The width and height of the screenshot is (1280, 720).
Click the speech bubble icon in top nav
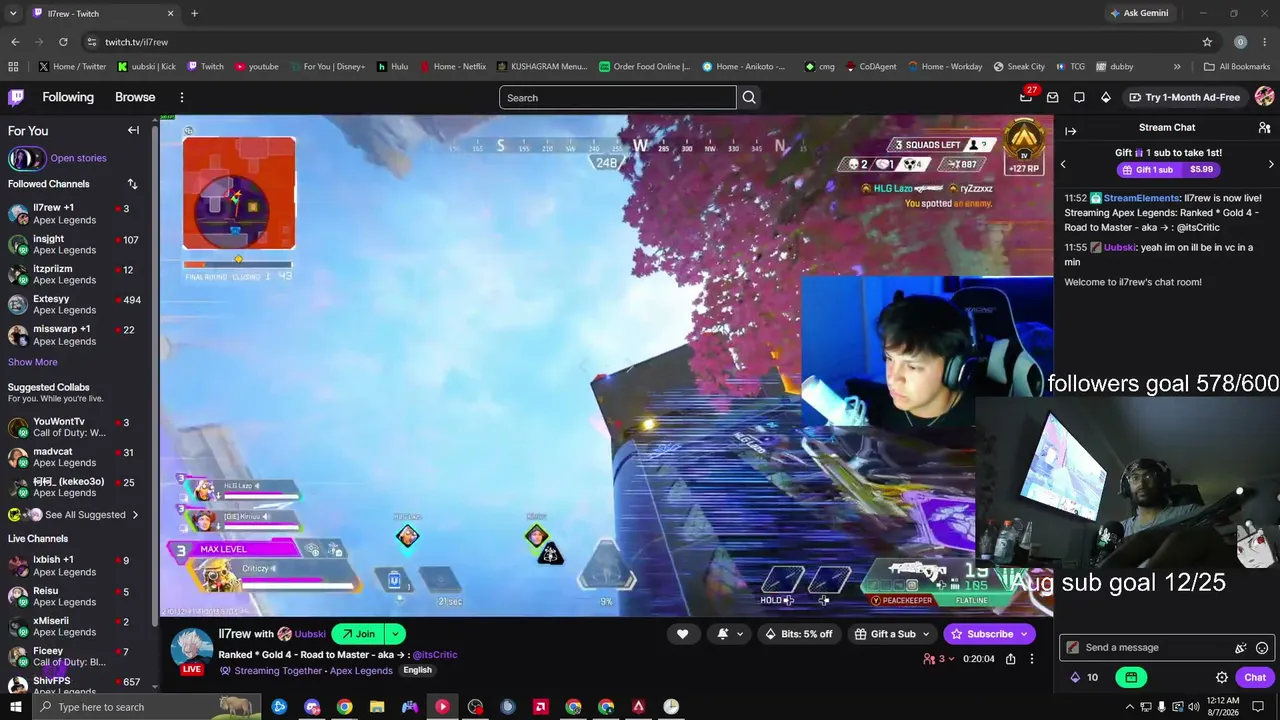pyautogui.click(x=1079, y=97)
